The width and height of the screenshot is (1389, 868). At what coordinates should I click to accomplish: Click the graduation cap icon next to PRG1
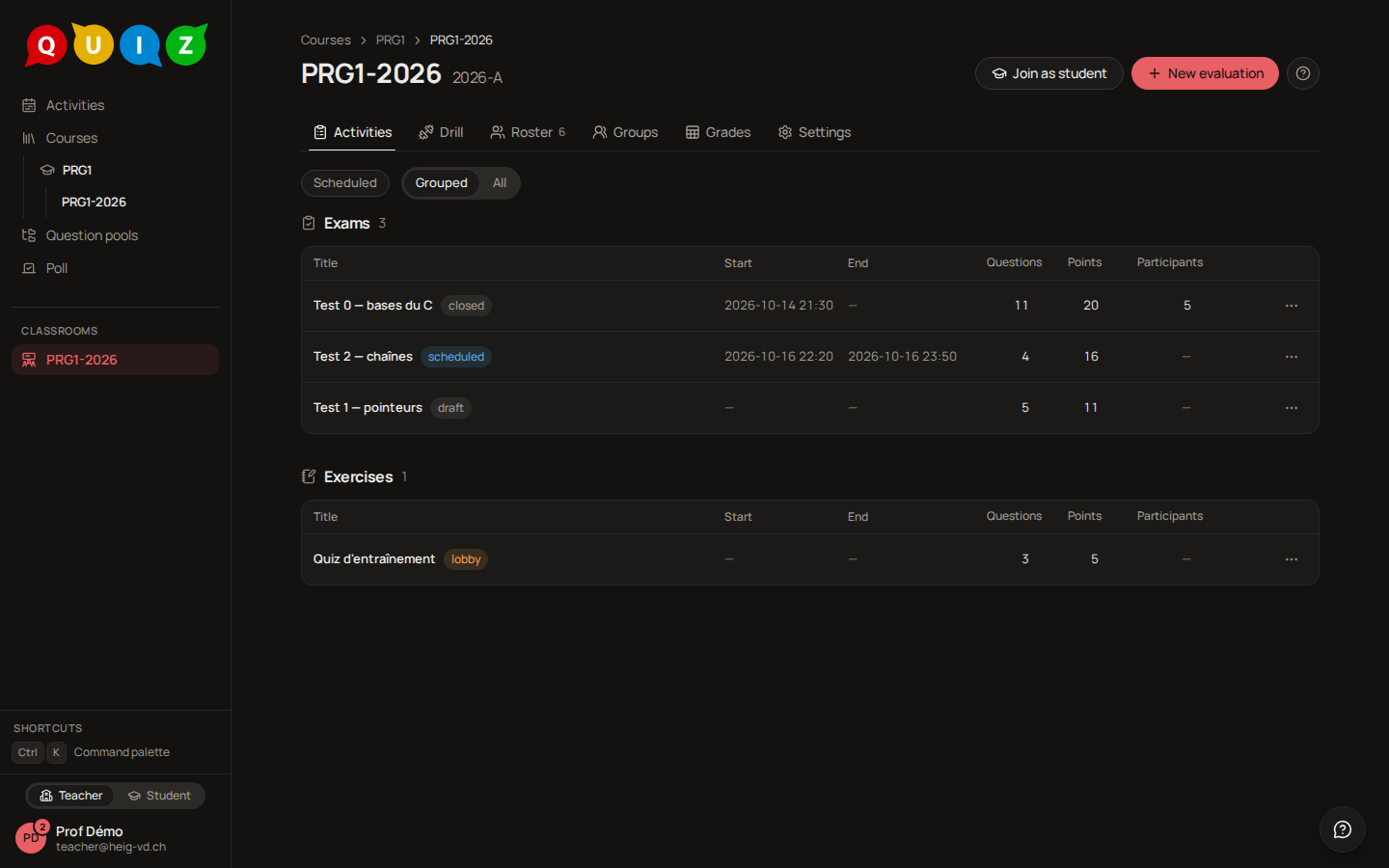pyautogui.click(x=47, y=170)
